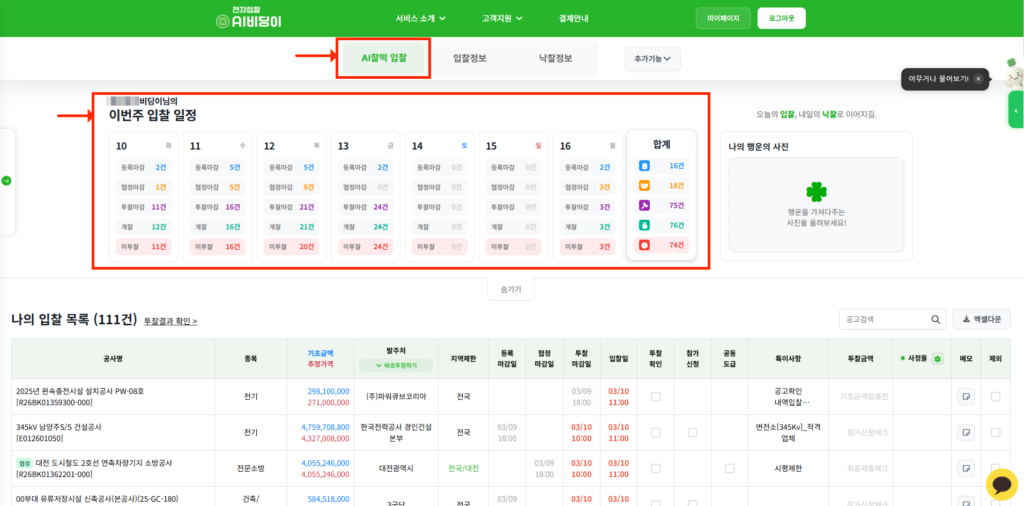Image resolution: width=1024 pixels, height=506 pixels.
Task: Open memo icon for 2025년 완속충전시설 row
Action: point(966,397)
